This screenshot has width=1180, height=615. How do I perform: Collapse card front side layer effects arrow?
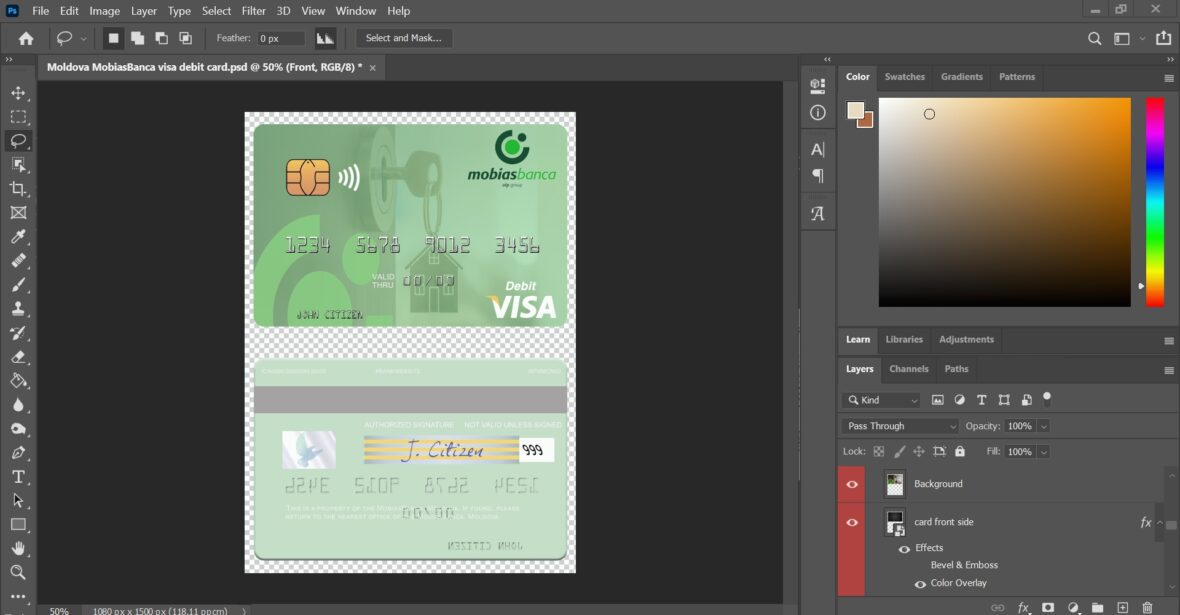click(x=1160, y=522)
